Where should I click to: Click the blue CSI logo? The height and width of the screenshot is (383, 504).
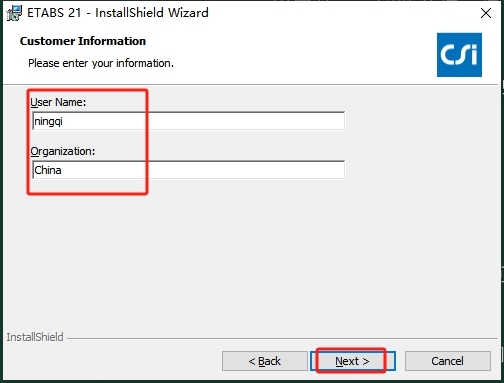[459, 55]
